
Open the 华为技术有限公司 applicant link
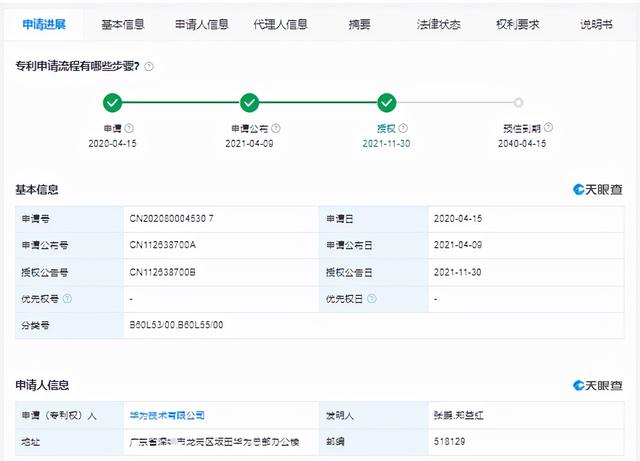[x=167, y=415]
